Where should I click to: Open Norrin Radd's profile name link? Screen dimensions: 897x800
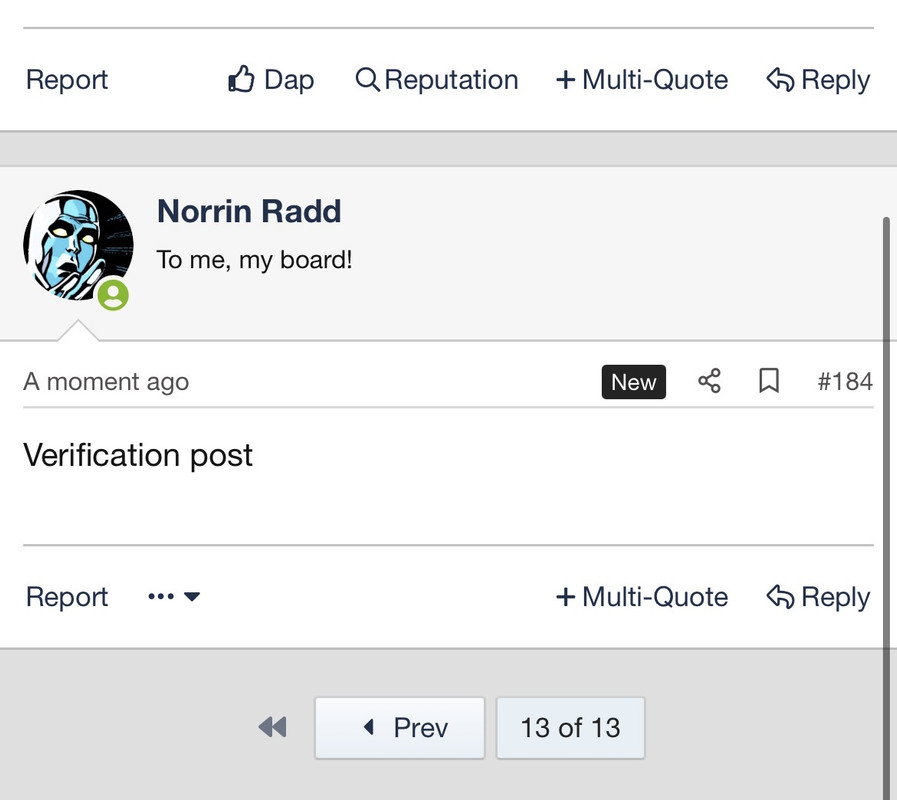249,211
